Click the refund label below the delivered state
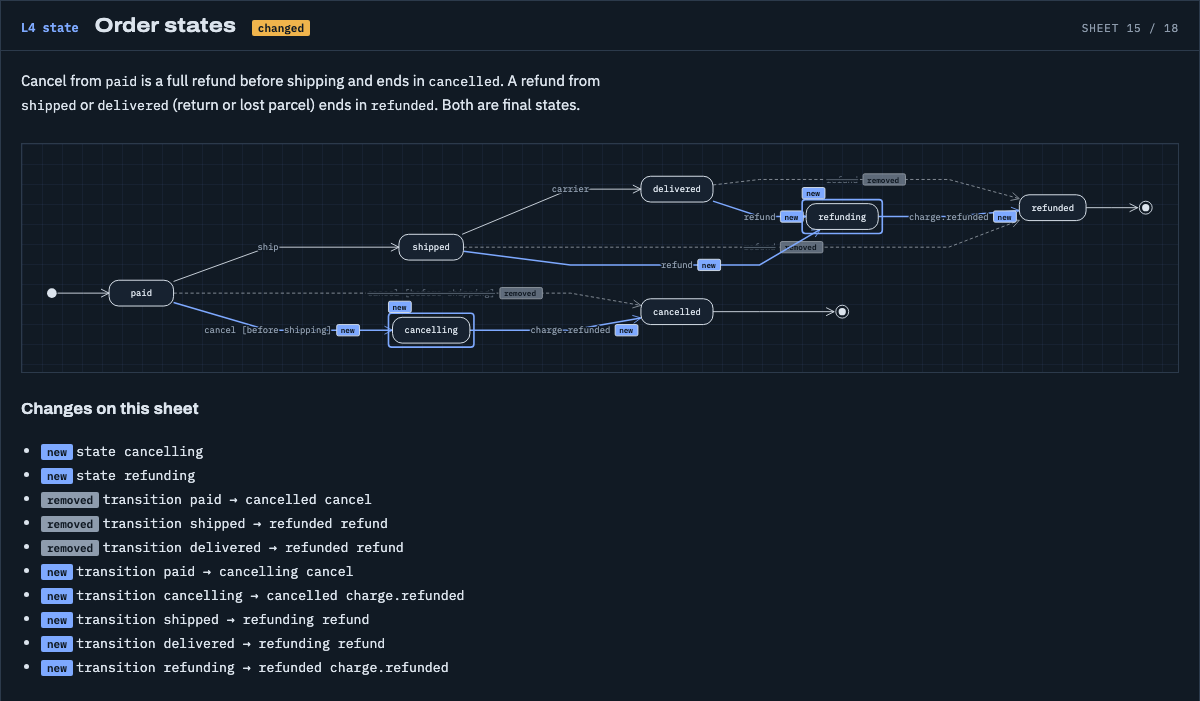The width and height of the screenshot is (1200, 701). click(760, 217)
